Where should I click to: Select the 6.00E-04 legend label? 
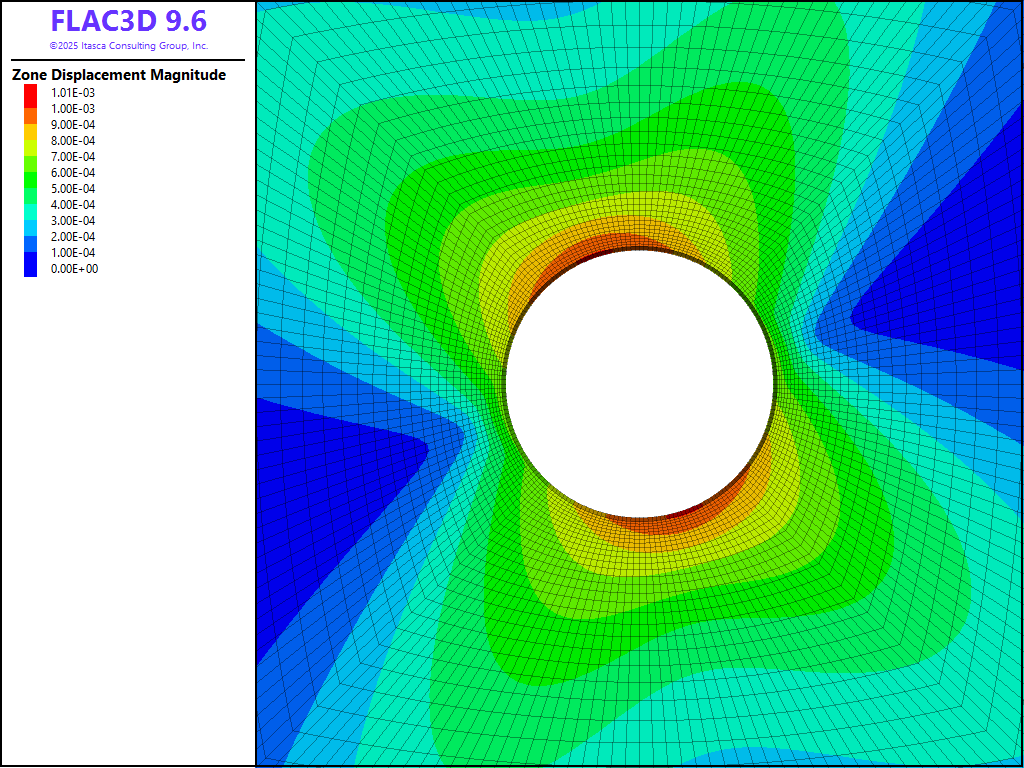74,173
